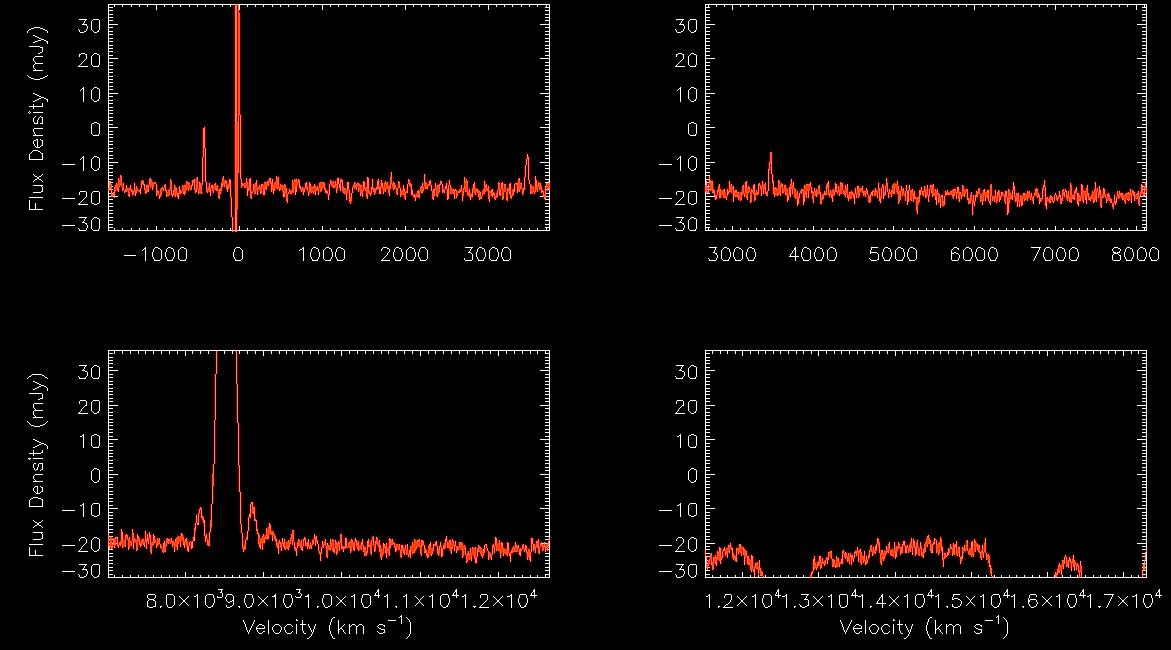Click the 5000 tick label on top-right x-axis
Image resolution: width=1171 pixels, height=650 pixels.
[893, 254]
